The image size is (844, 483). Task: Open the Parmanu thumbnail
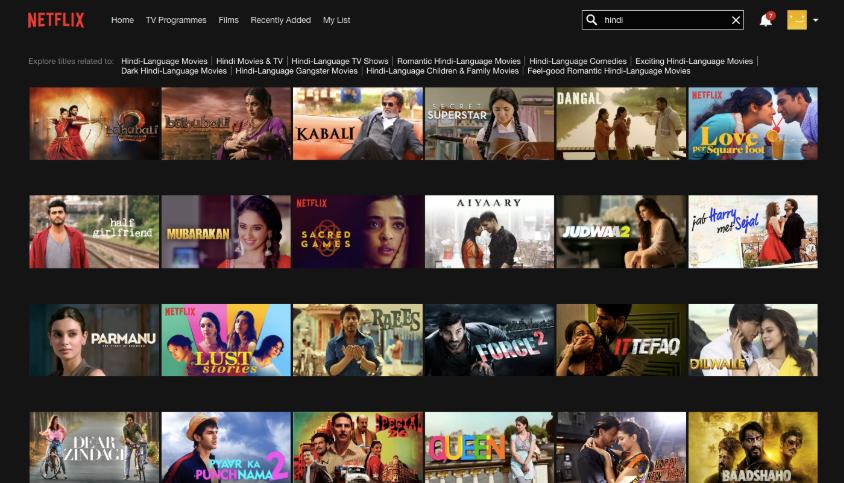click(94, 340)
